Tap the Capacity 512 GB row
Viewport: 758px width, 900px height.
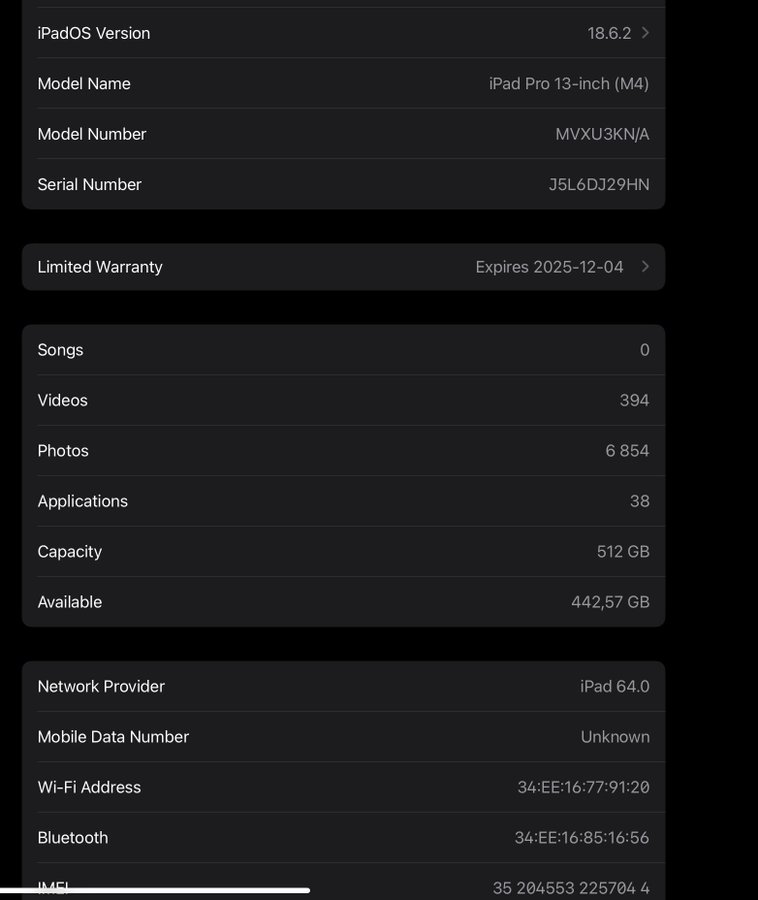click(x=343, y=552)
